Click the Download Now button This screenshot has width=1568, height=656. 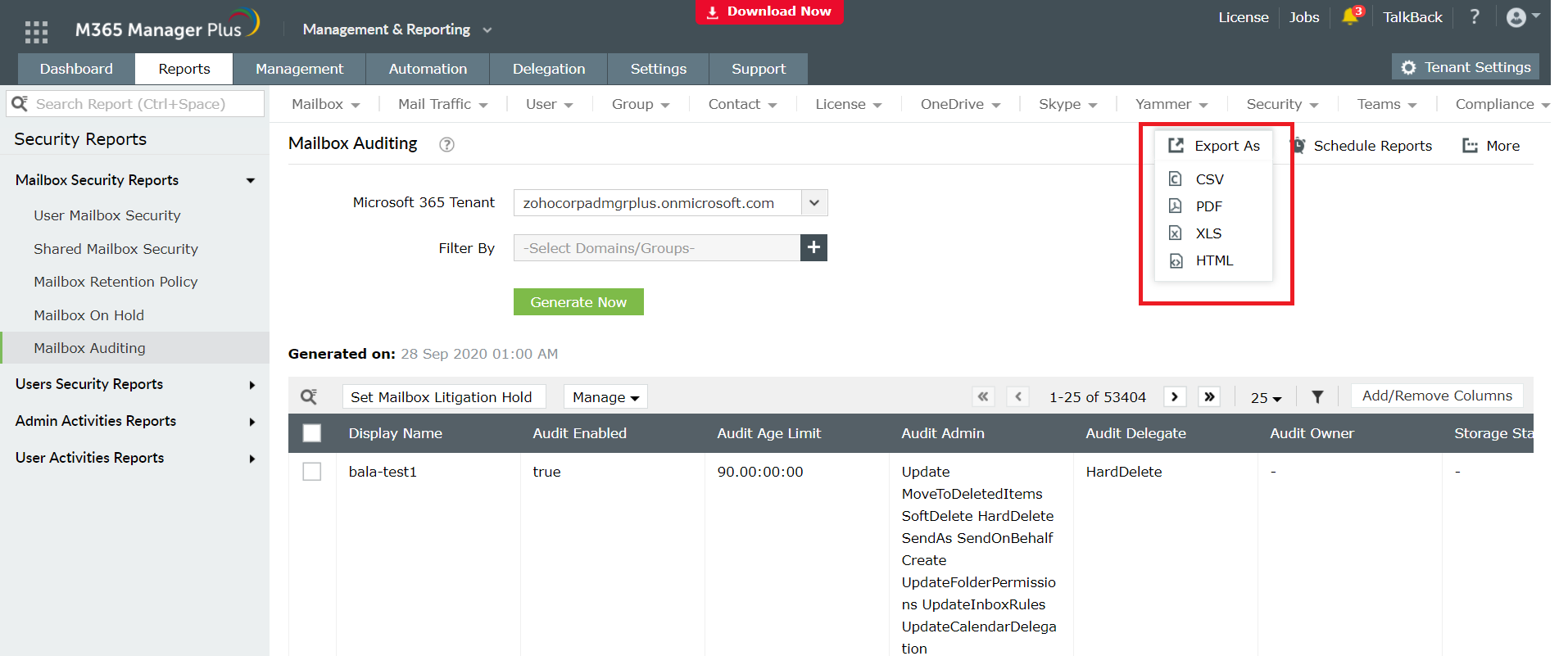[769, 11]
